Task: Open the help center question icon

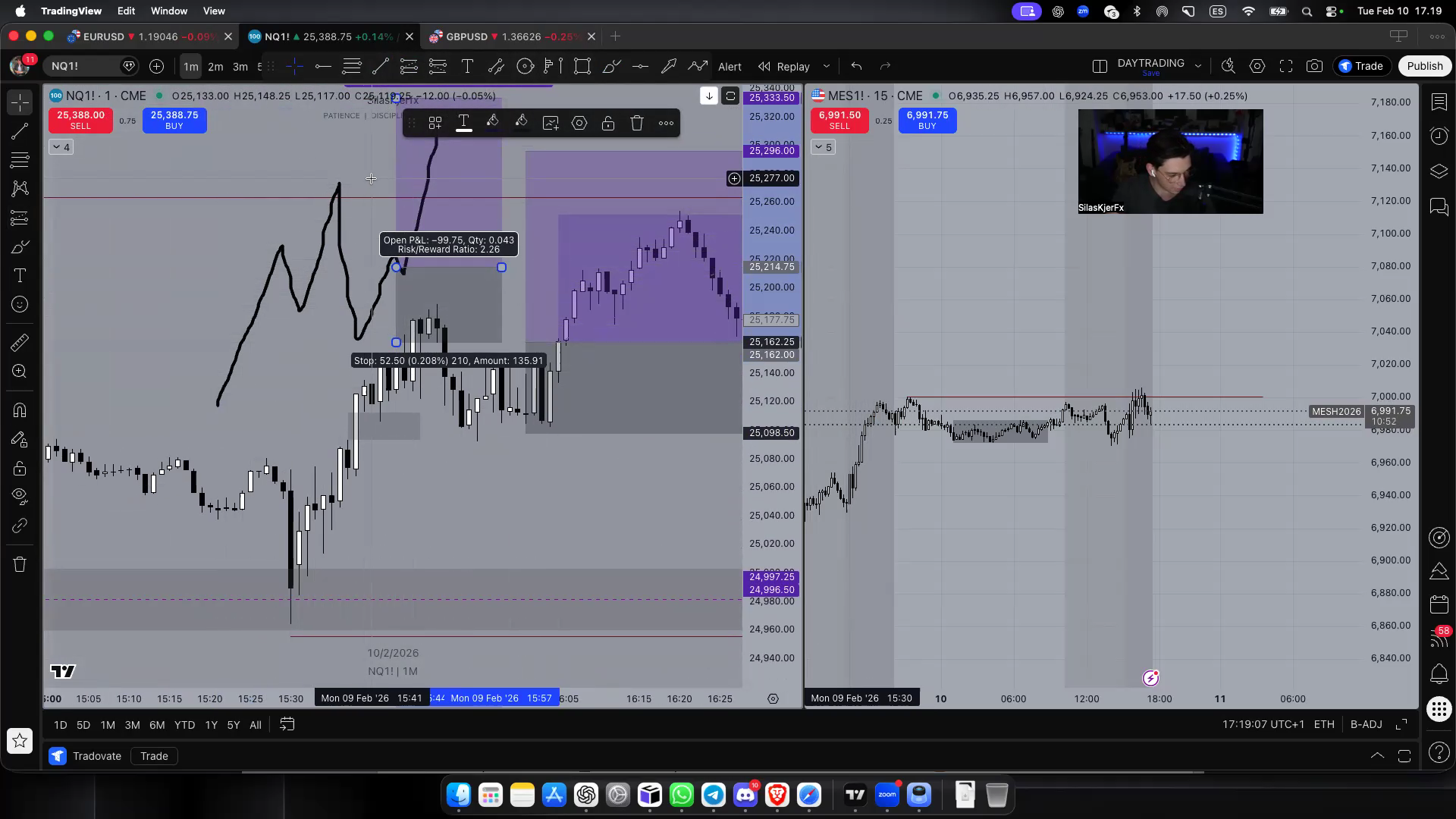Action: [x=1439, y=752]
